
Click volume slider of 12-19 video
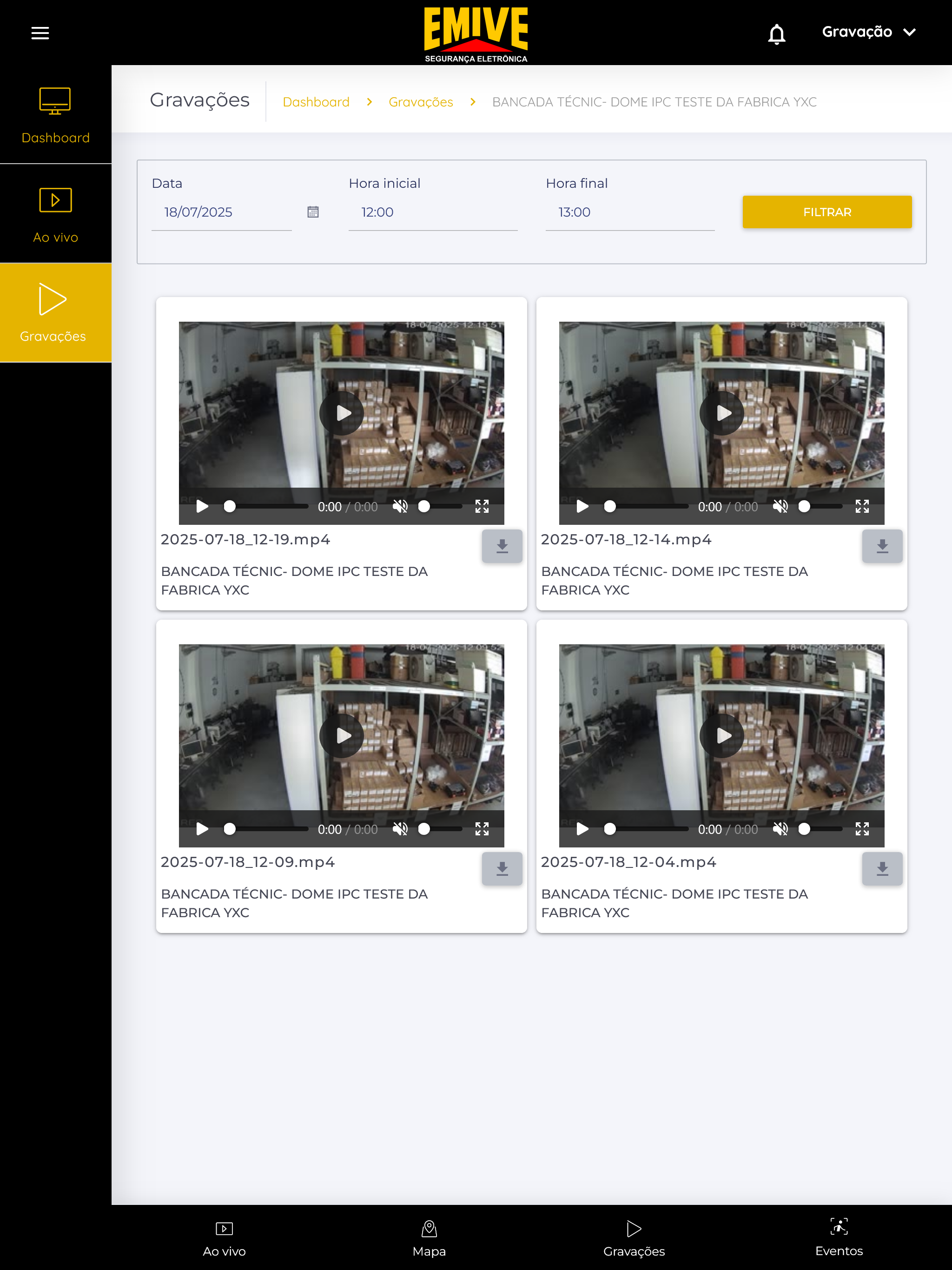[x=440, y=506]
